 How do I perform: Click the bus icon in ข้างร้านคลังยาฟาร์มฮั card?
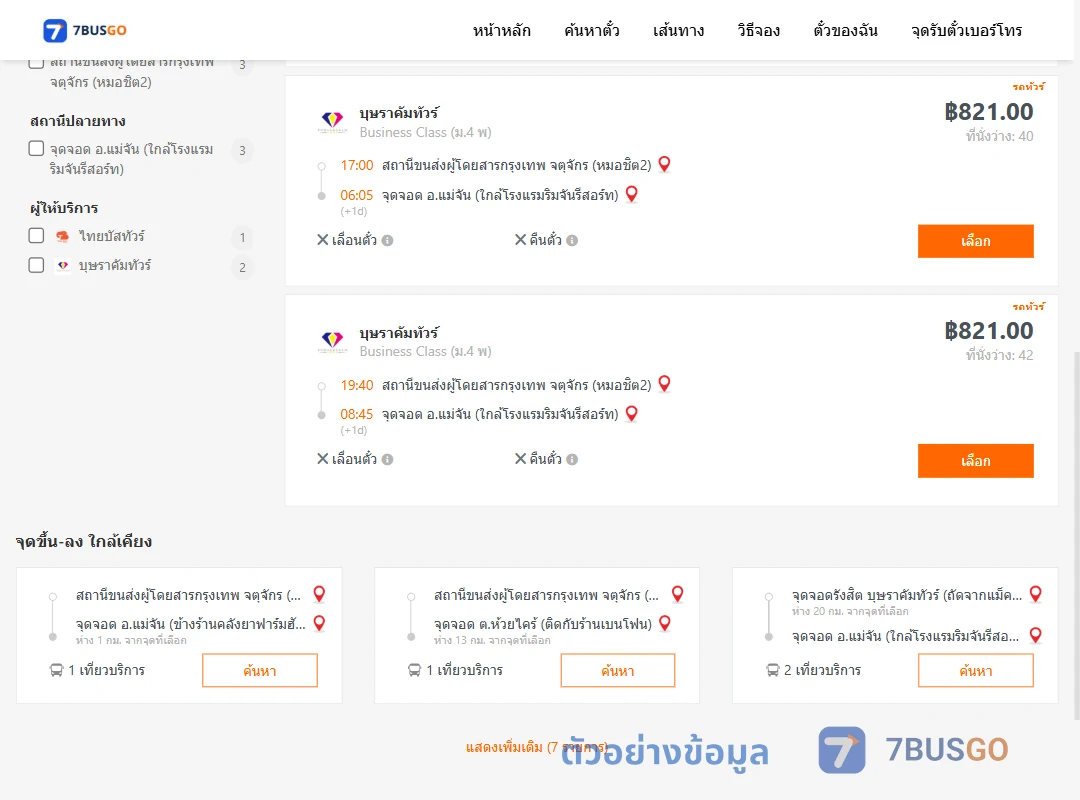[56, 670]
